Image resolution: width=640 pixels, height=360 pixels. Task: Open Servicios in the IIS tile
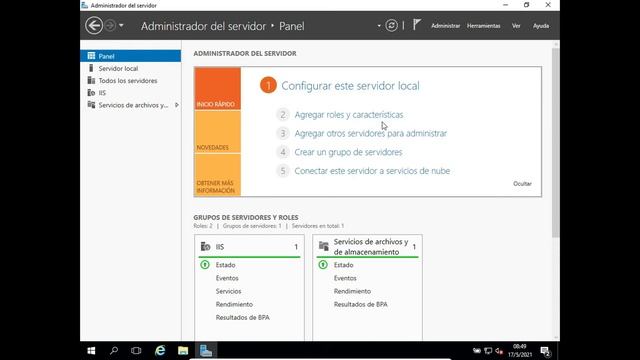pos(228,291)
